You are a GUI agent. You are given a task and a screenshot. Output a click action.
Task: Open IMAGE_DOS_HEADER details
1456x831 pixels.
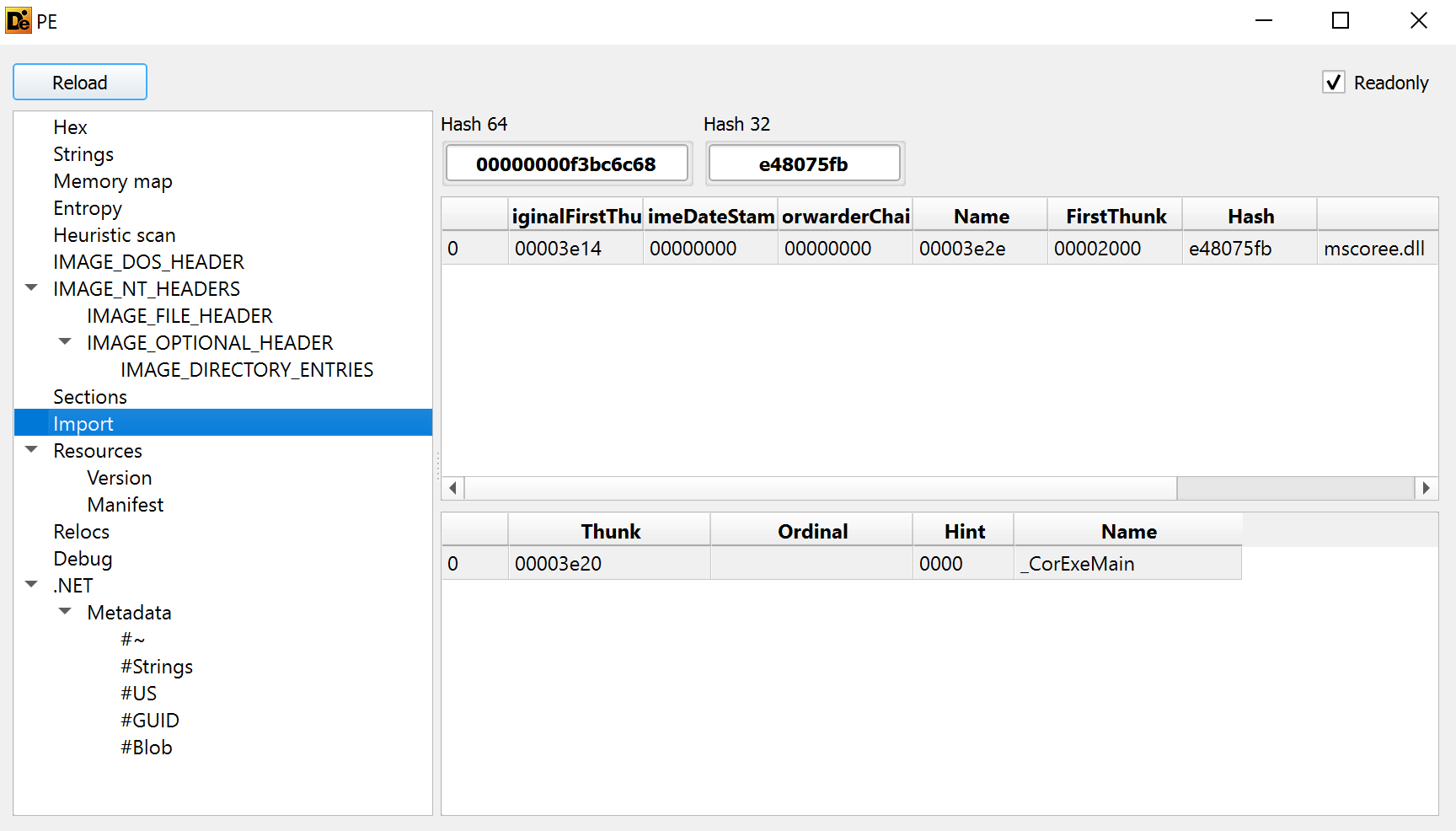(x=148, y=262)
